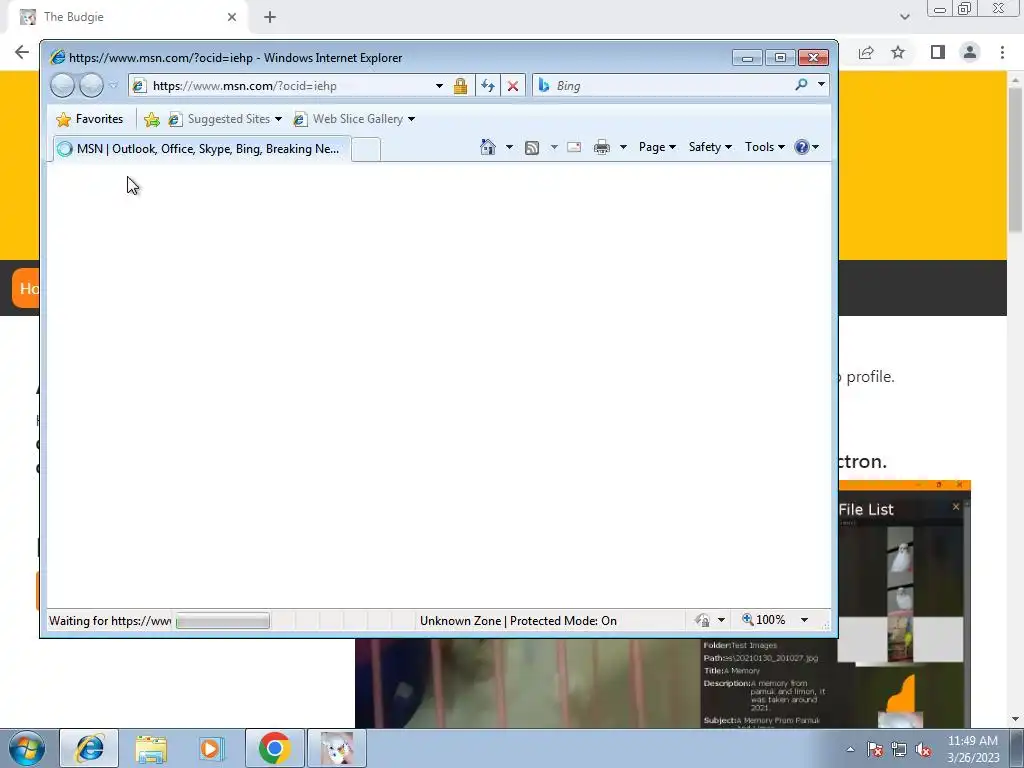Viewport: 1024px width, 768px height.
Task: Click the page loading progress bar
Action: click(x=223, y=620)
